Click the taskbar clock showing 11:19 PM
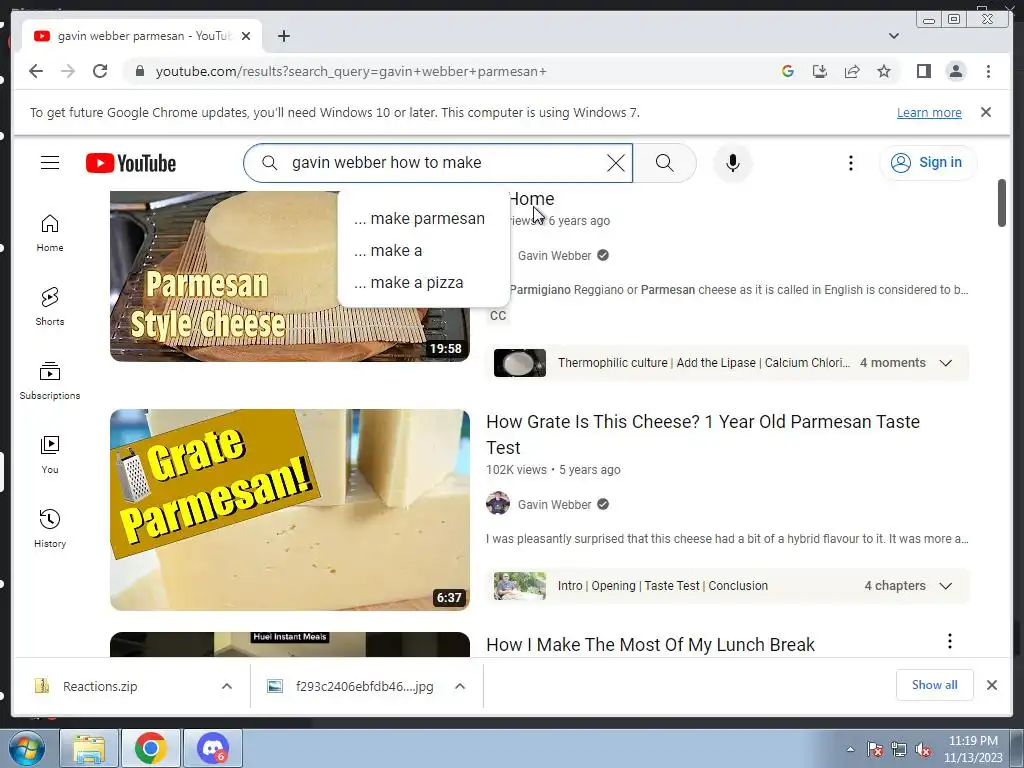The width and height of the screenshot is (1024, 768). [x=973, y=748]
